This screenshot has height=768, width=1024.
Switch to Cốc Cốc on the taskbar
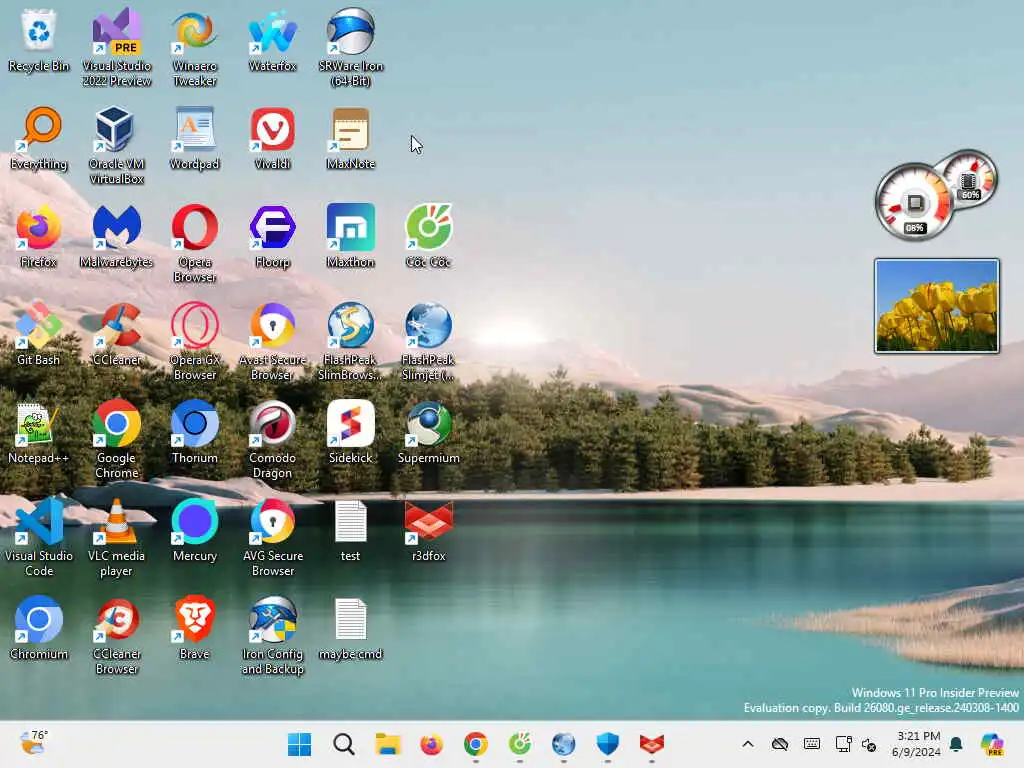[520, 744]
